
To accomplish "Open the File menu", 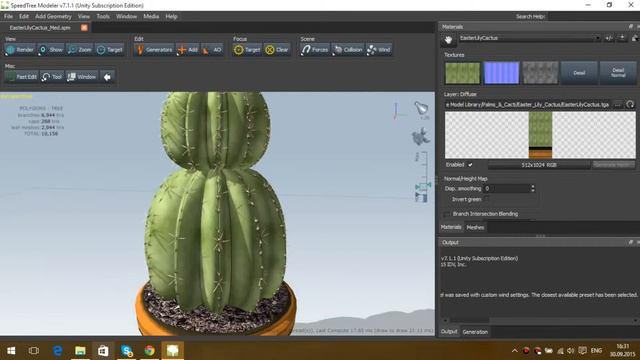I will tap(8, 16).
